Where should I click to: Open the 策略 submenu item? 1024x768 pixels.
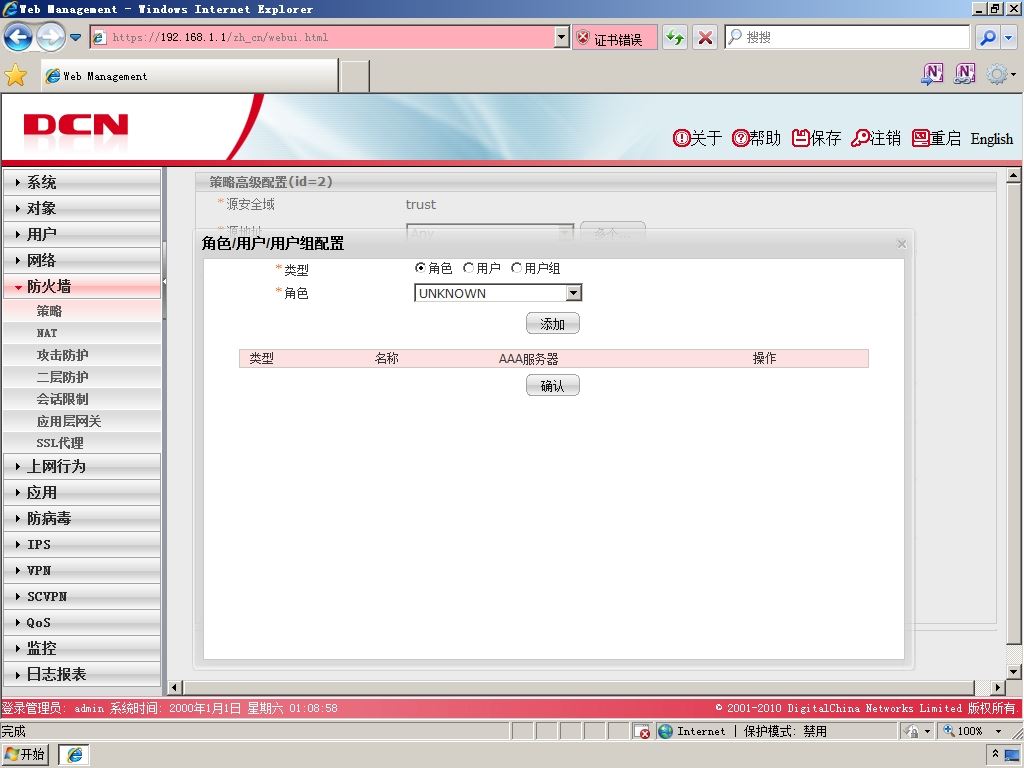[82, 311]
